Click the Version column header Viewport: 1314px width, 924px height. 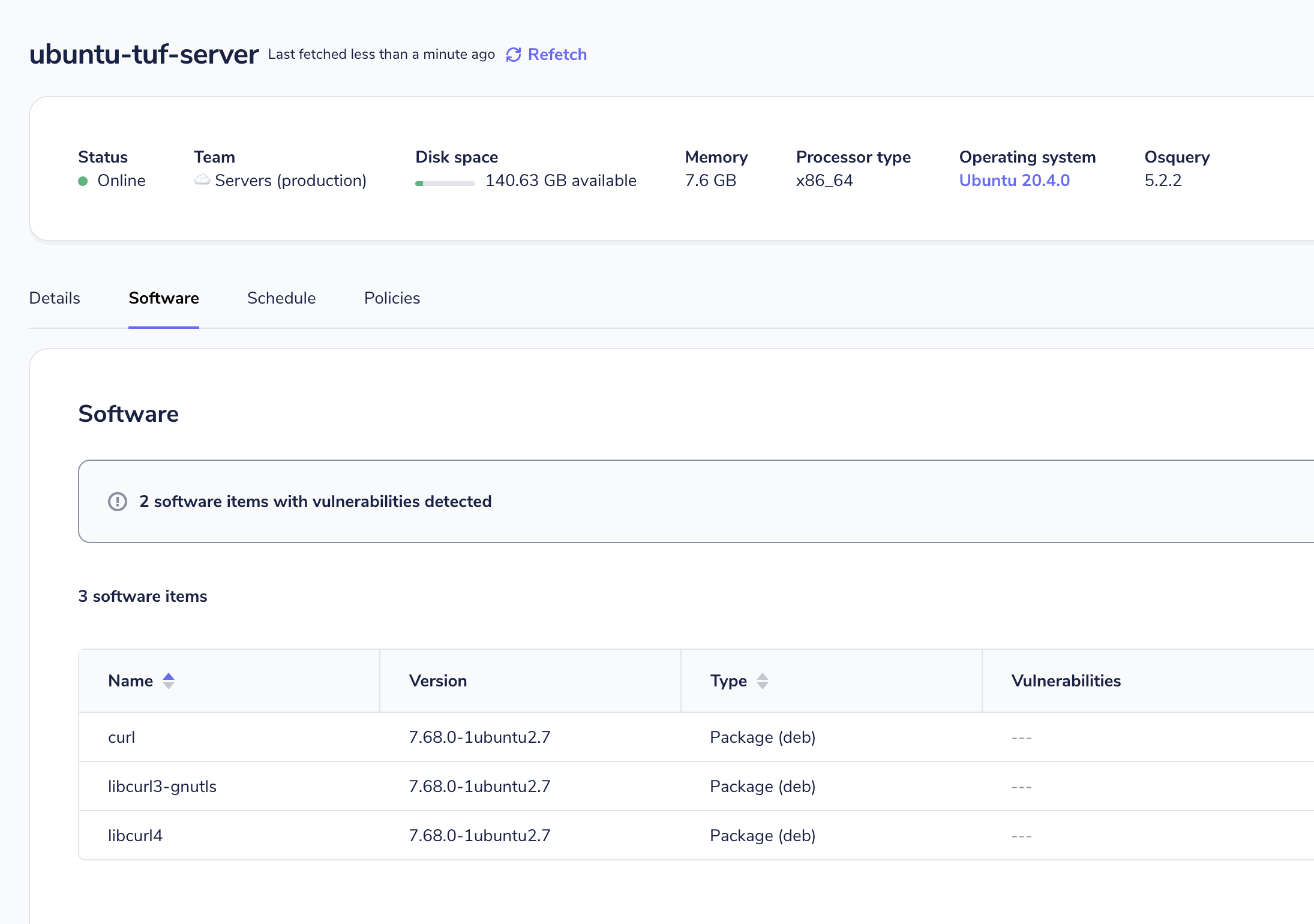[437, 680]
